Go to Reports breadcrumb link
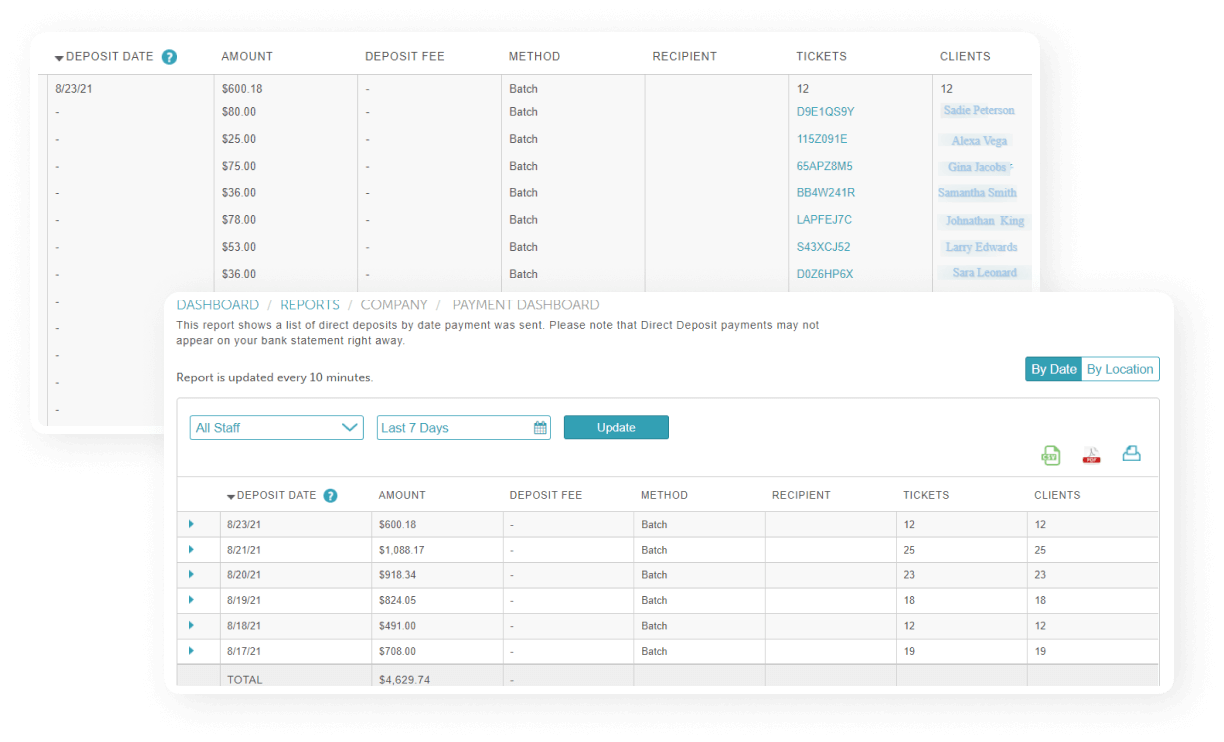1224x742 pixels. click(310, 305)
